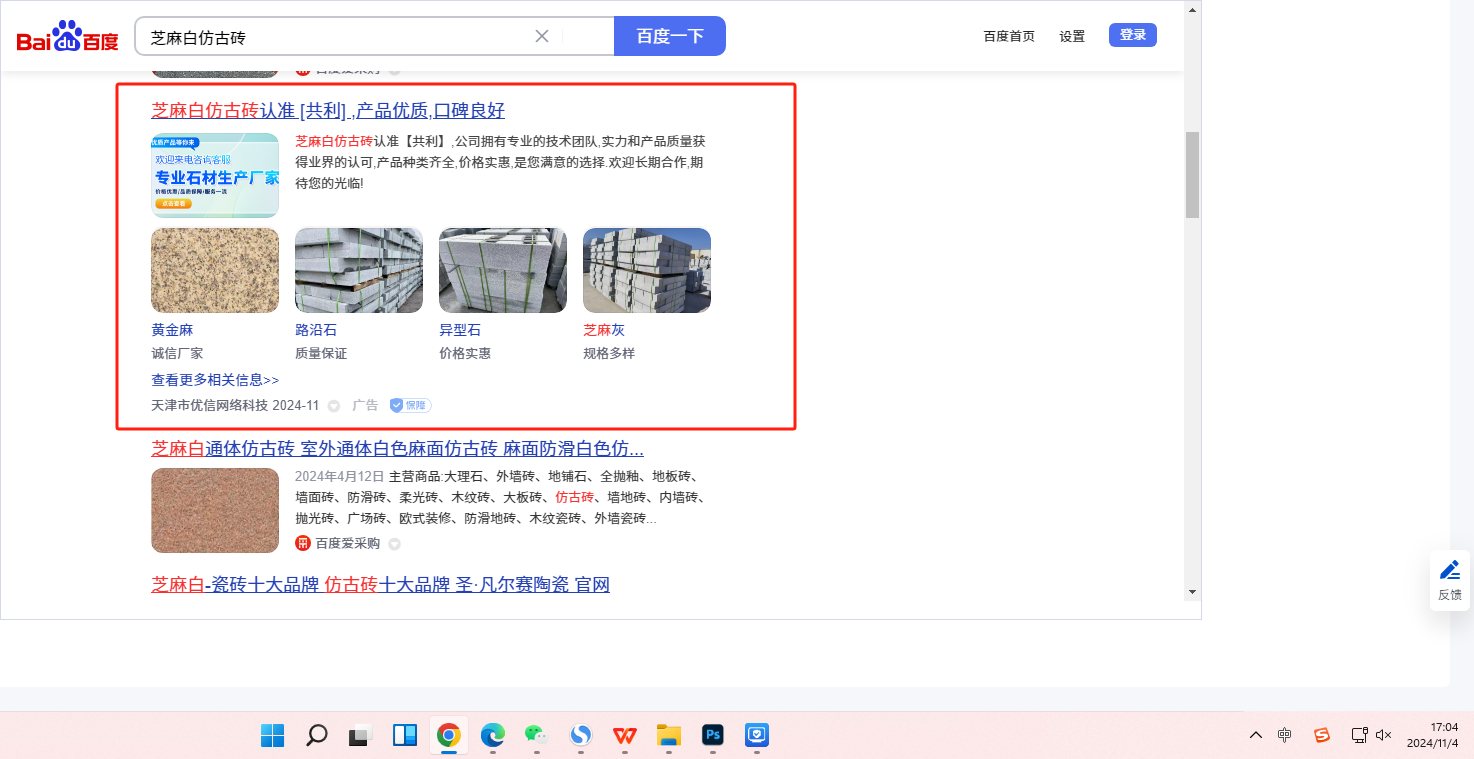The image size is (1474, 759).
Task: Expand dropdown next to 天津市优信网络科技 2024-11
Action: 334,406
